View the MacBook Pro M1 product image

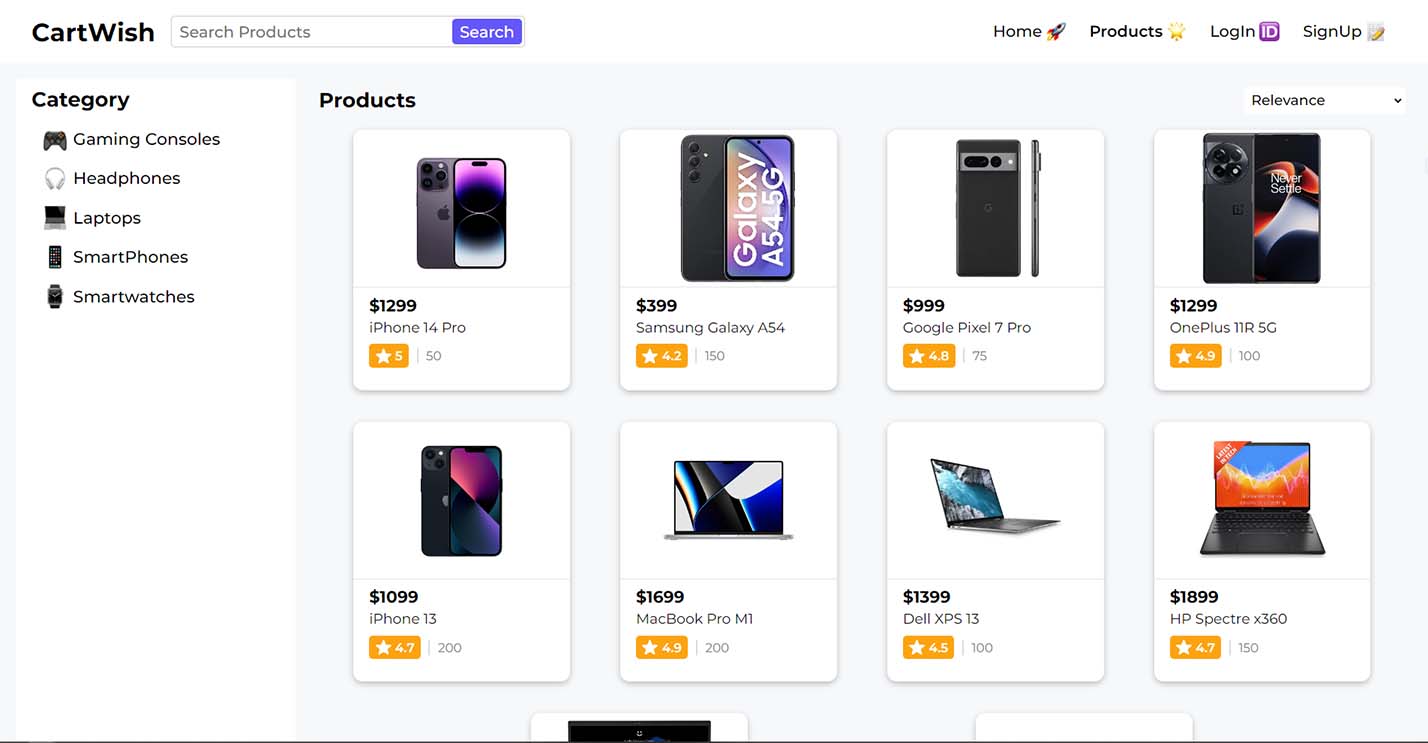[728, 500]
